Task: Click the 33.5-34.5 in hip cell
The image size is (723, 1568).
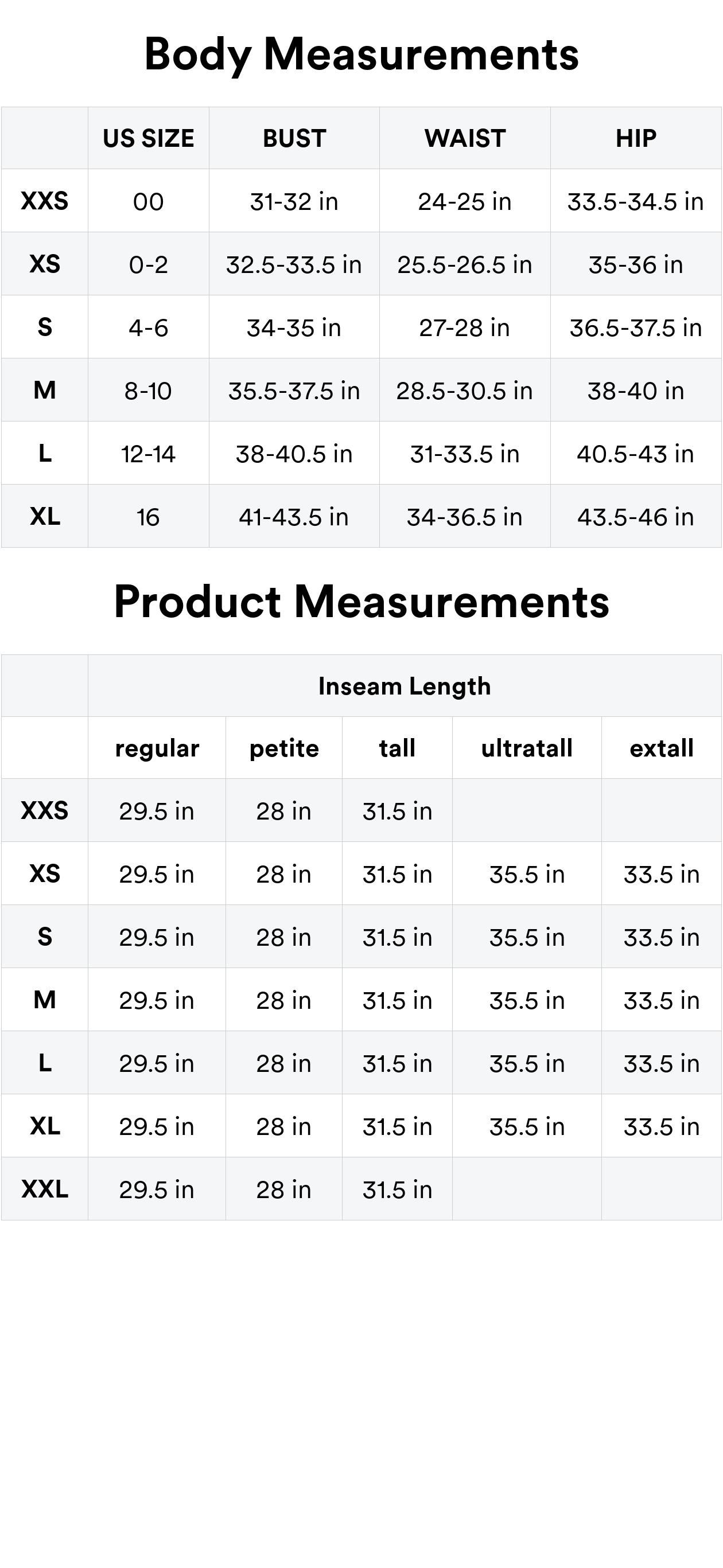Action: [x=636, y=201]
